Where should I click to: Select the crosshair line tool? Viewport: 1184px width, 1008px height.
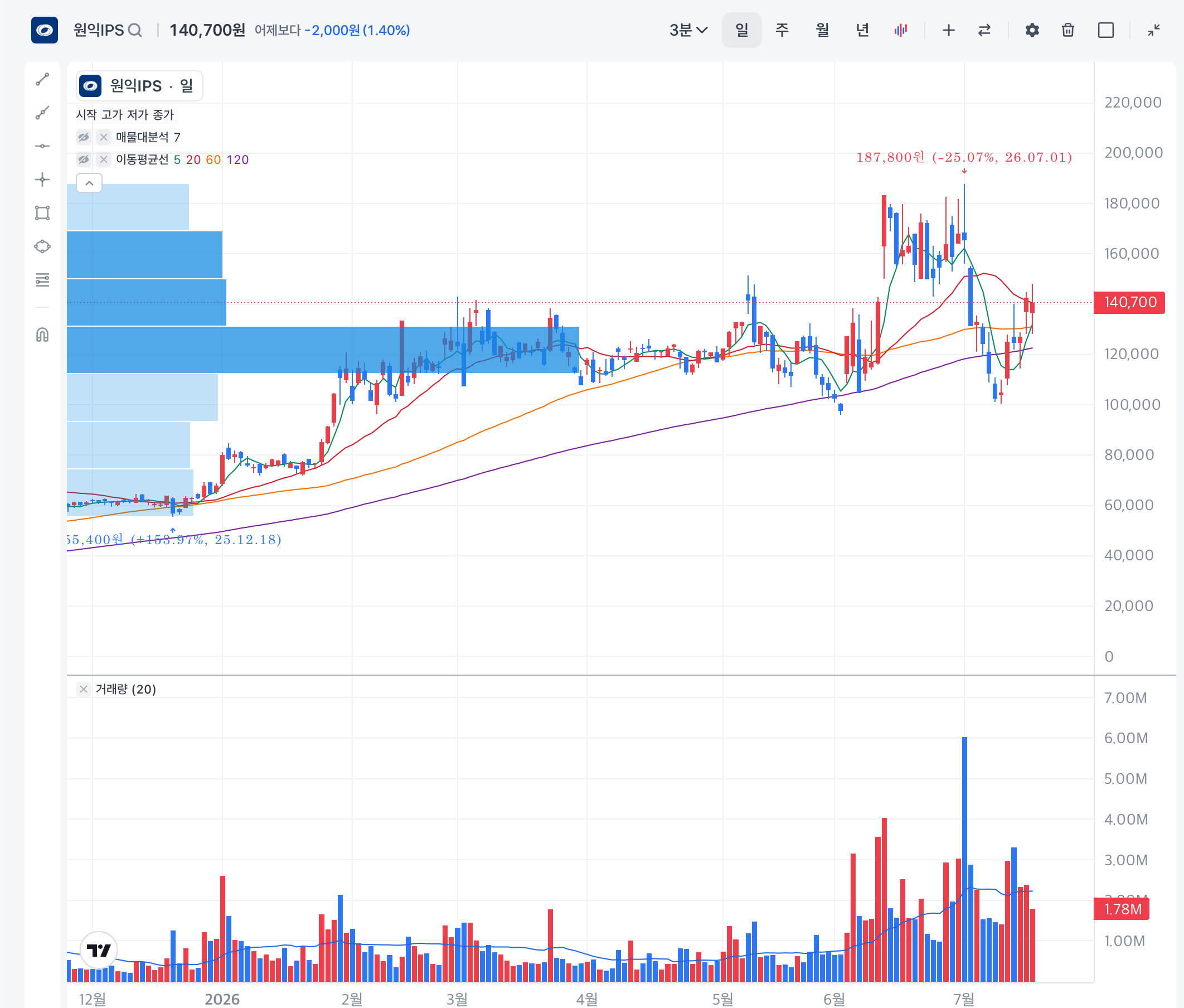click(42, 180)
